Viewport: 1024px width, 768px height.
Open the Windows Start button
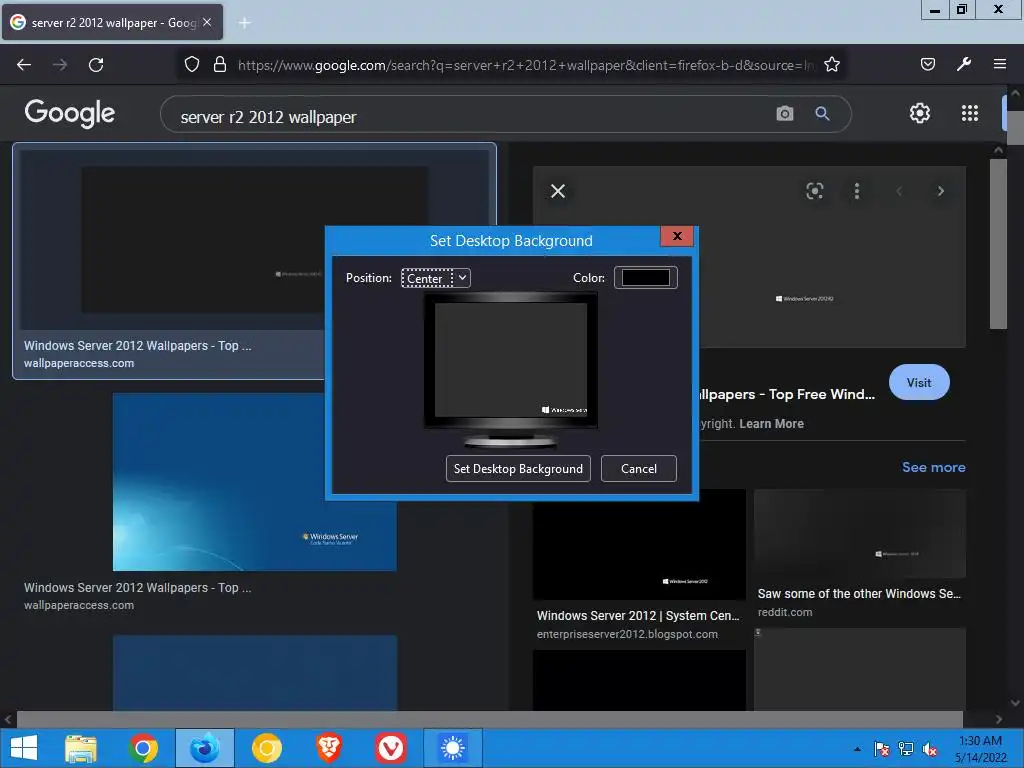coord(24,748)
